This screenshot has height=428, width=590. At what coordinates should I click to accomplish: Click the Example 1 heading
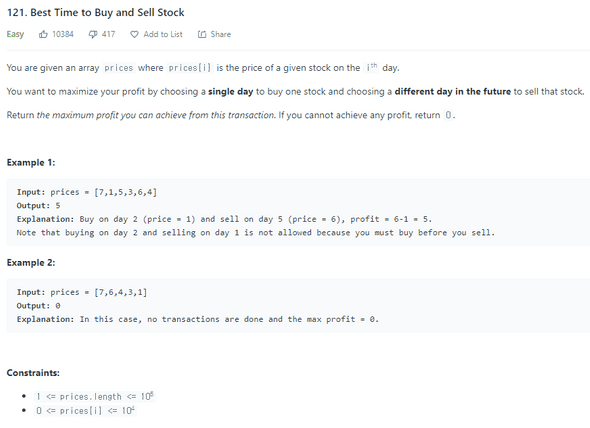pyautogui.click(x=31, y=163)
